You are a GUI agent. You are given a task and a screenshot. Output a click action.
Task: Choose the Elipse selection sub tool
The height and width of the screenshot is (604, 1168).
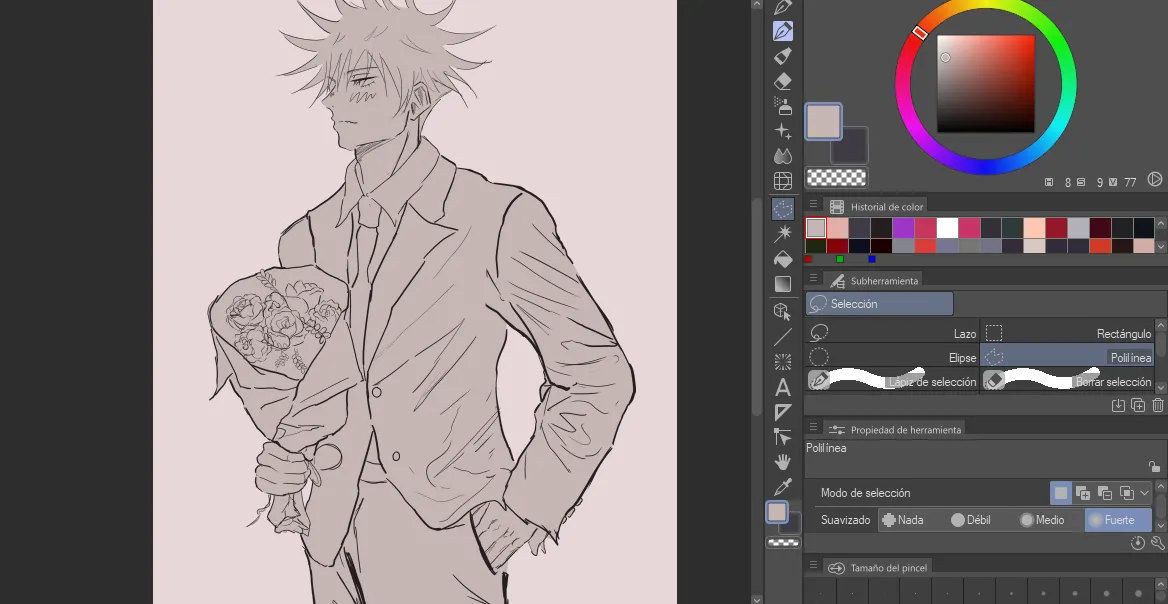(x=892, y=357)
